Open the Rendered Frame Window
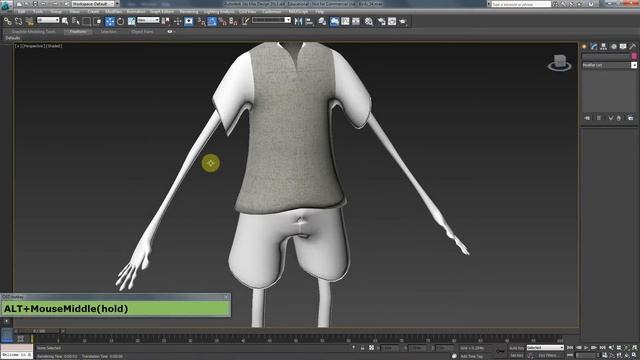The height and width of the screenshot is (360, 640). pos(392,21)
